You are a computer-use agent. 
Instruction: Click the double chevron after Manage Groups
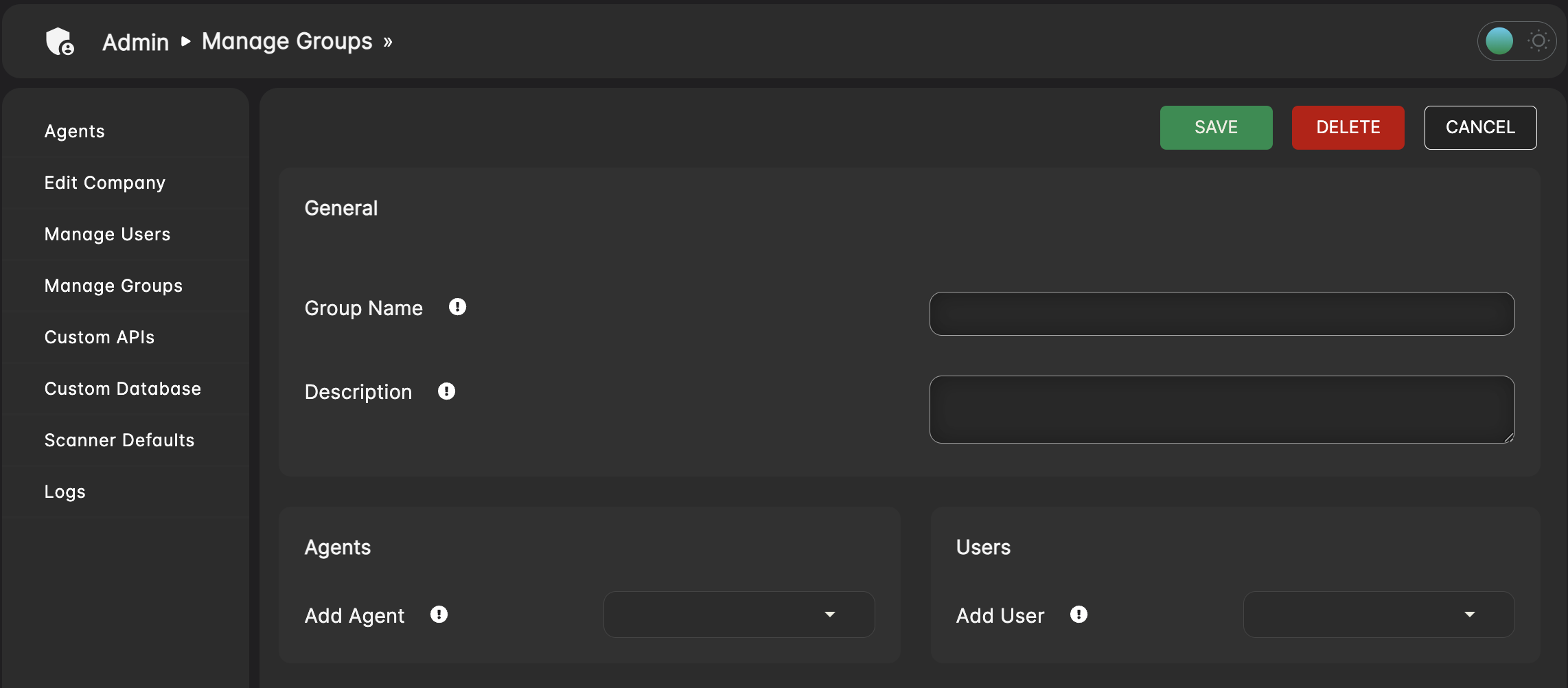coord(388,43)
